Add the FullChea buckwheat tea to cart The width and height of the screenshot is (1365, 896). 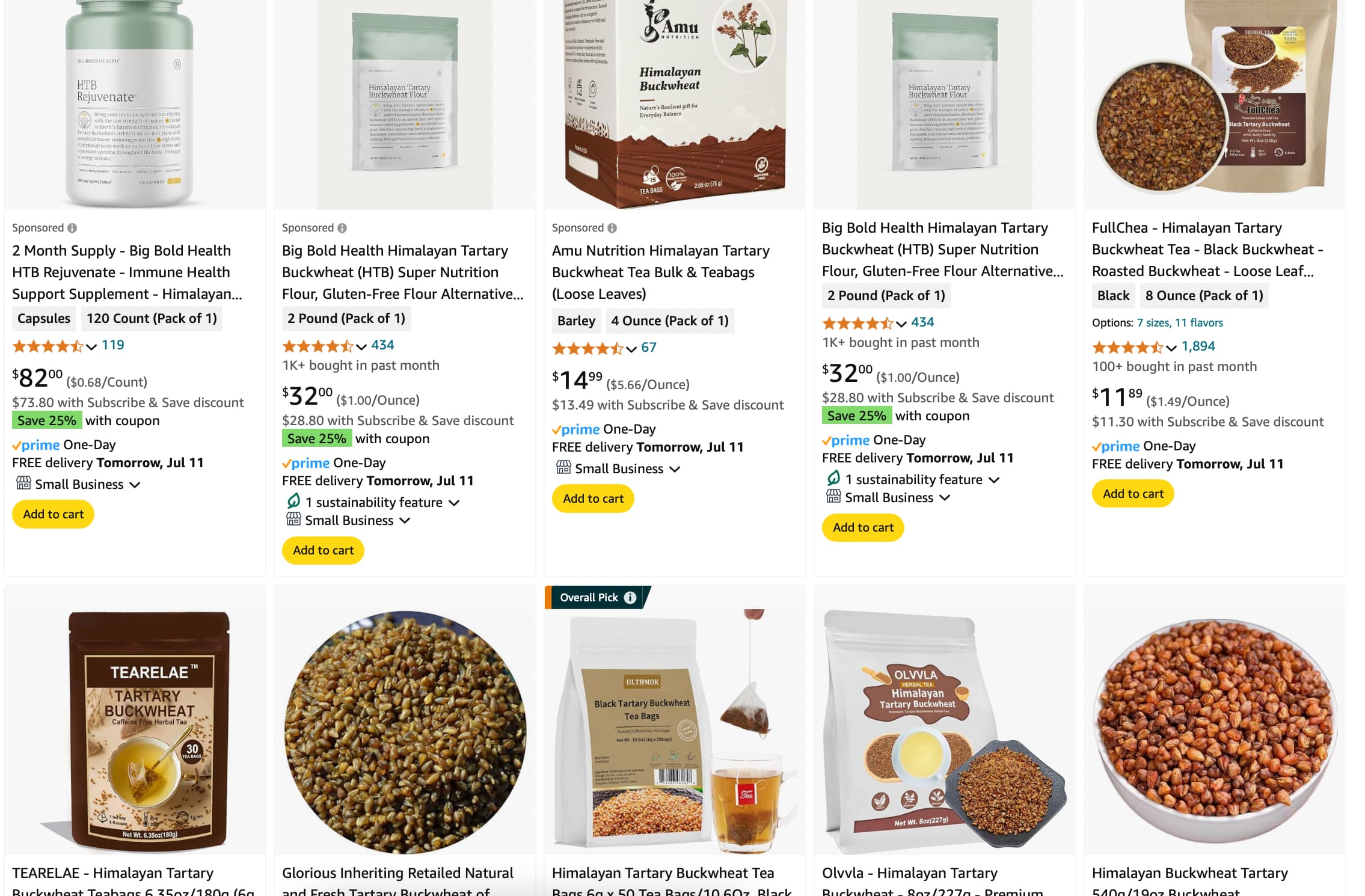(x=1133, y=494)
